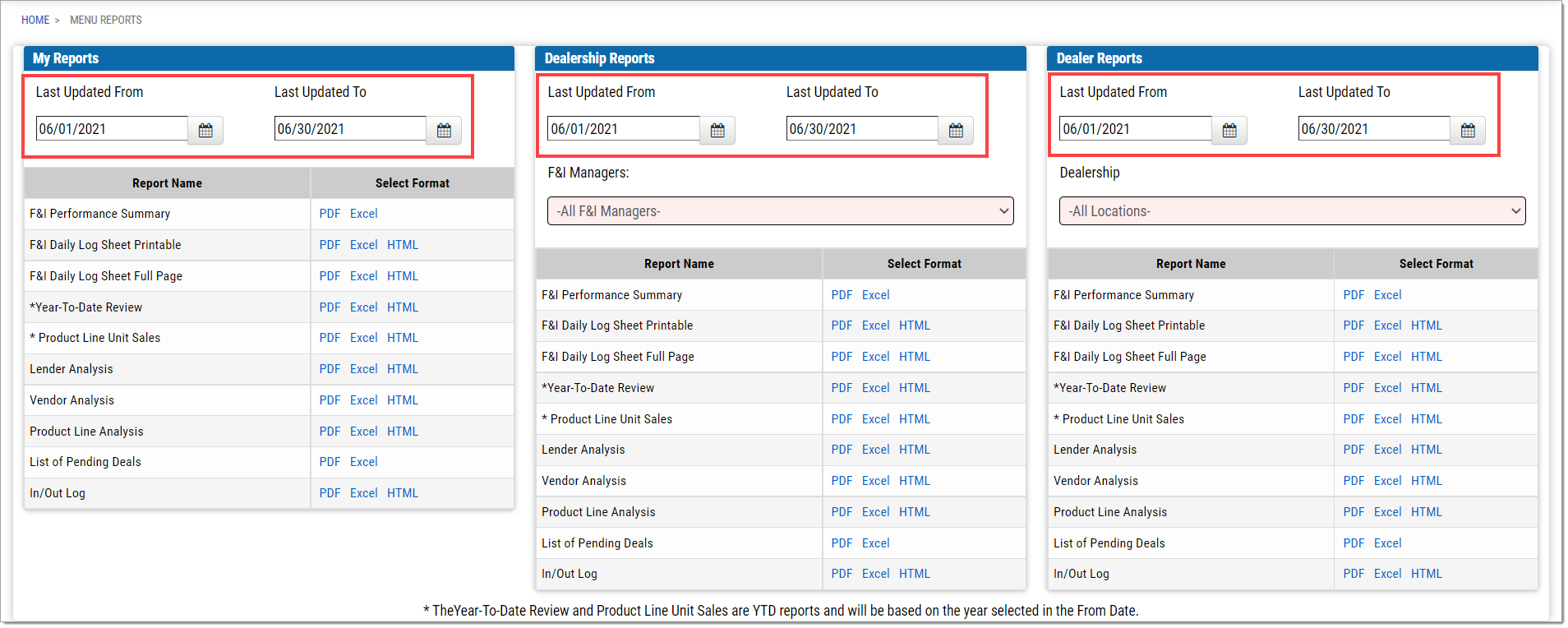Export My Reports Lender Analysis to Excel
1568x628 pixels.
[364, 369]
